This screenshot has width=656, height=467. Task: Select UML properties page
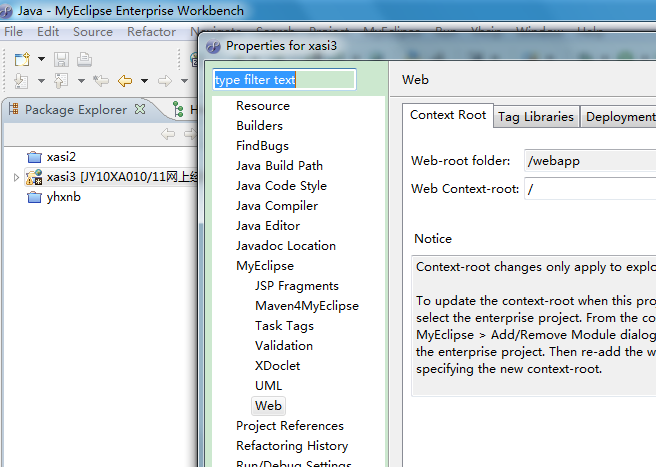[268, 386]
